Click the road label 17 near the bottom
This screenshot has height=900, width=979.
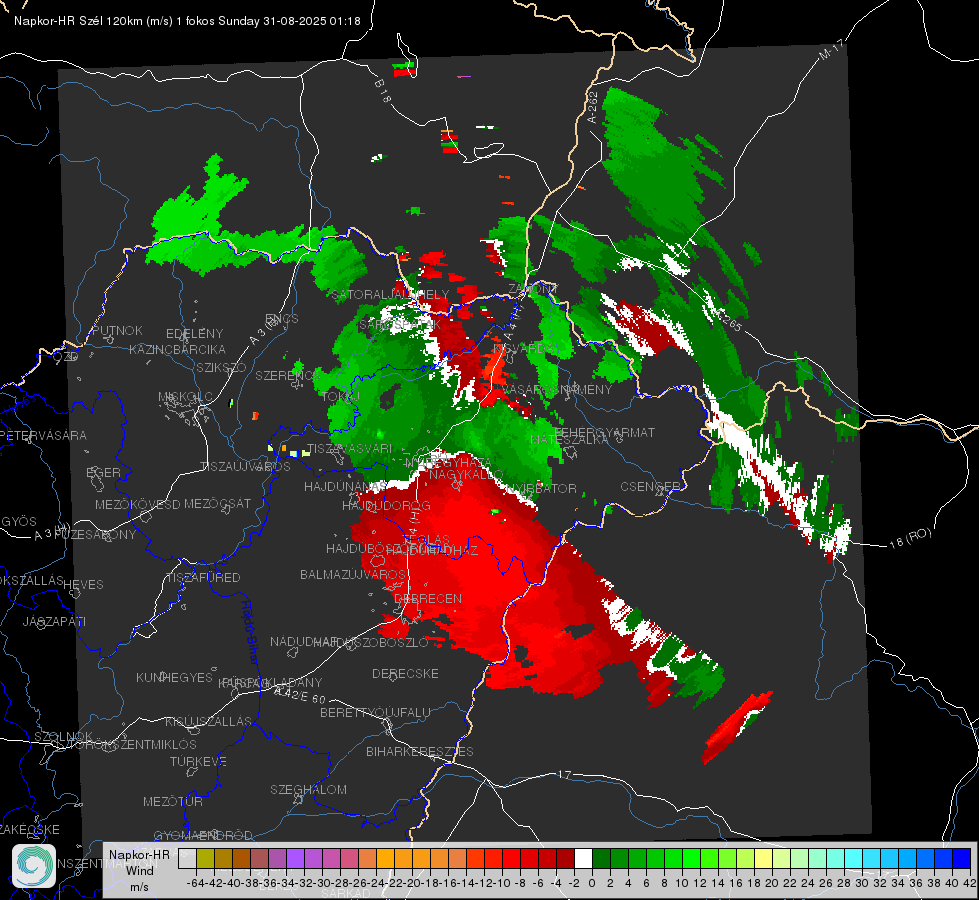[x=564, y=774]
